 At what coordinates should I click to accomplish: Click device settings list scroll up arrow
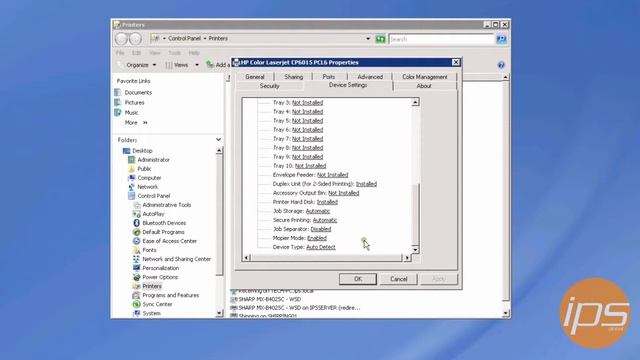pos(415,102)
